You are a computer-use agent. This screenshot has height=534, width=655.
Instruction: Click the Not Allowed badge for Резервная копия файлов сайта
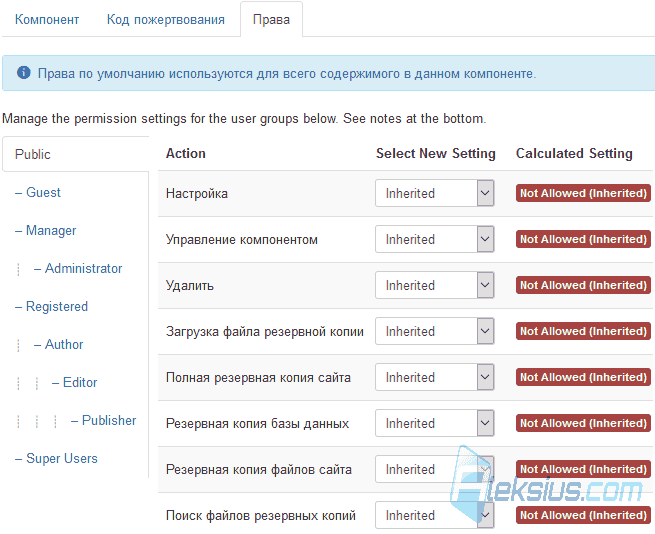(583, 469)
